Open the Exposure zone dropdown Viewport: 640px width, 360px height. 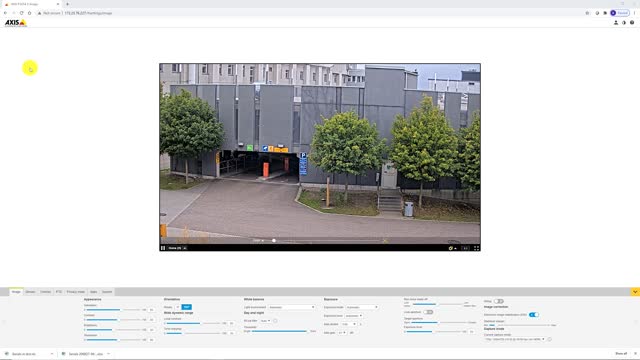[353, 316]
